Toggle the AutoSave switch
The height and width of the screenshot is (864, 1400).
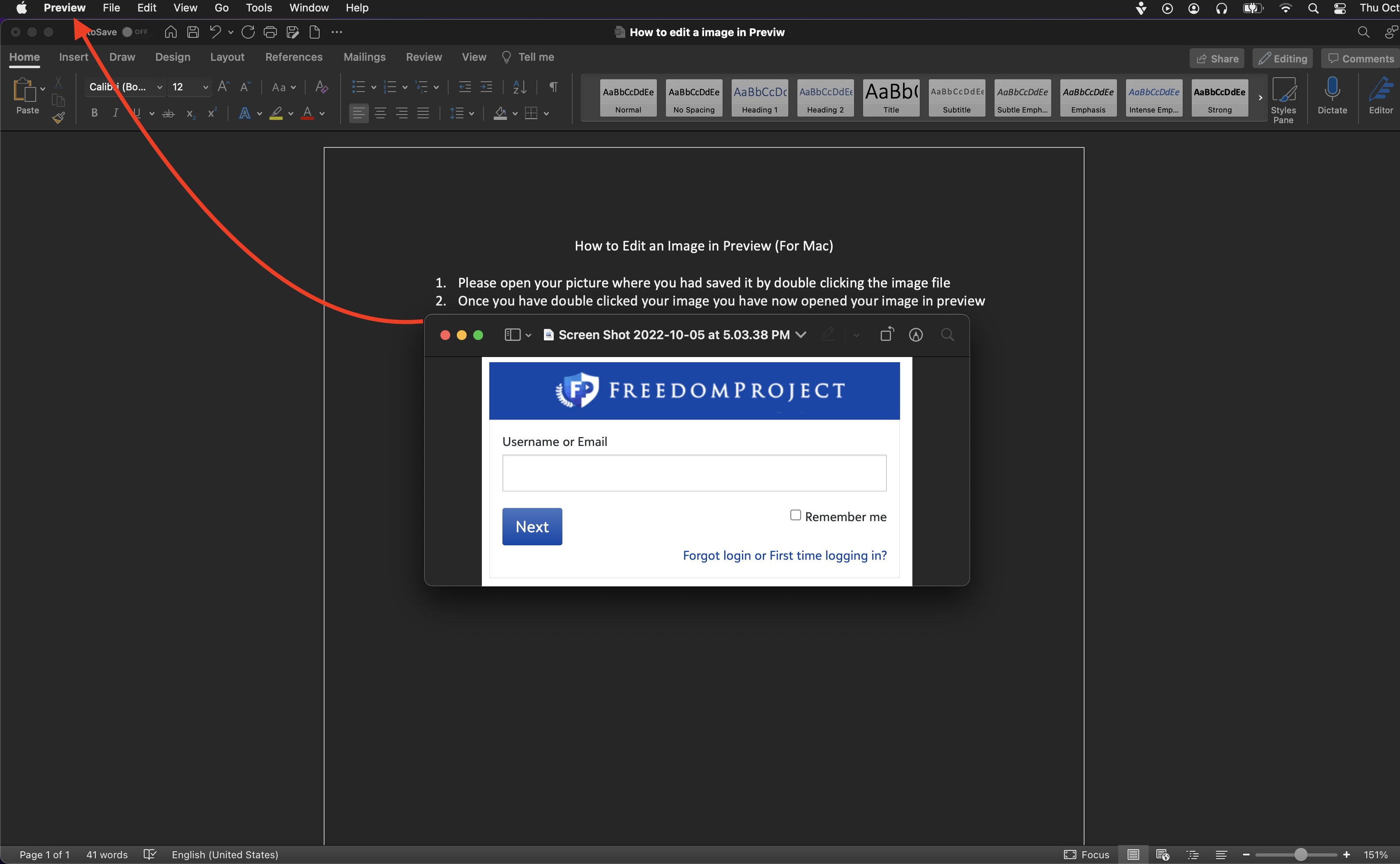pos(128,32)
